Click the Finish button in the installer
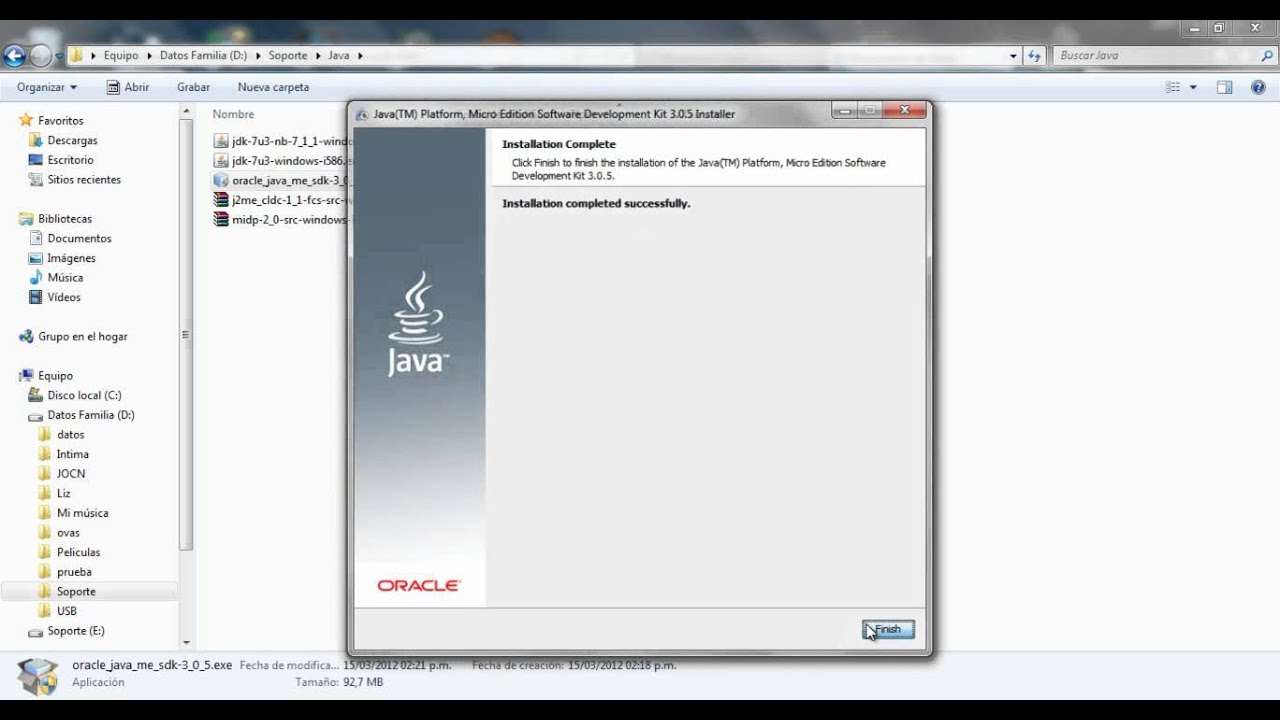Viewport: 1280px width, 720px height. (888, 630)
